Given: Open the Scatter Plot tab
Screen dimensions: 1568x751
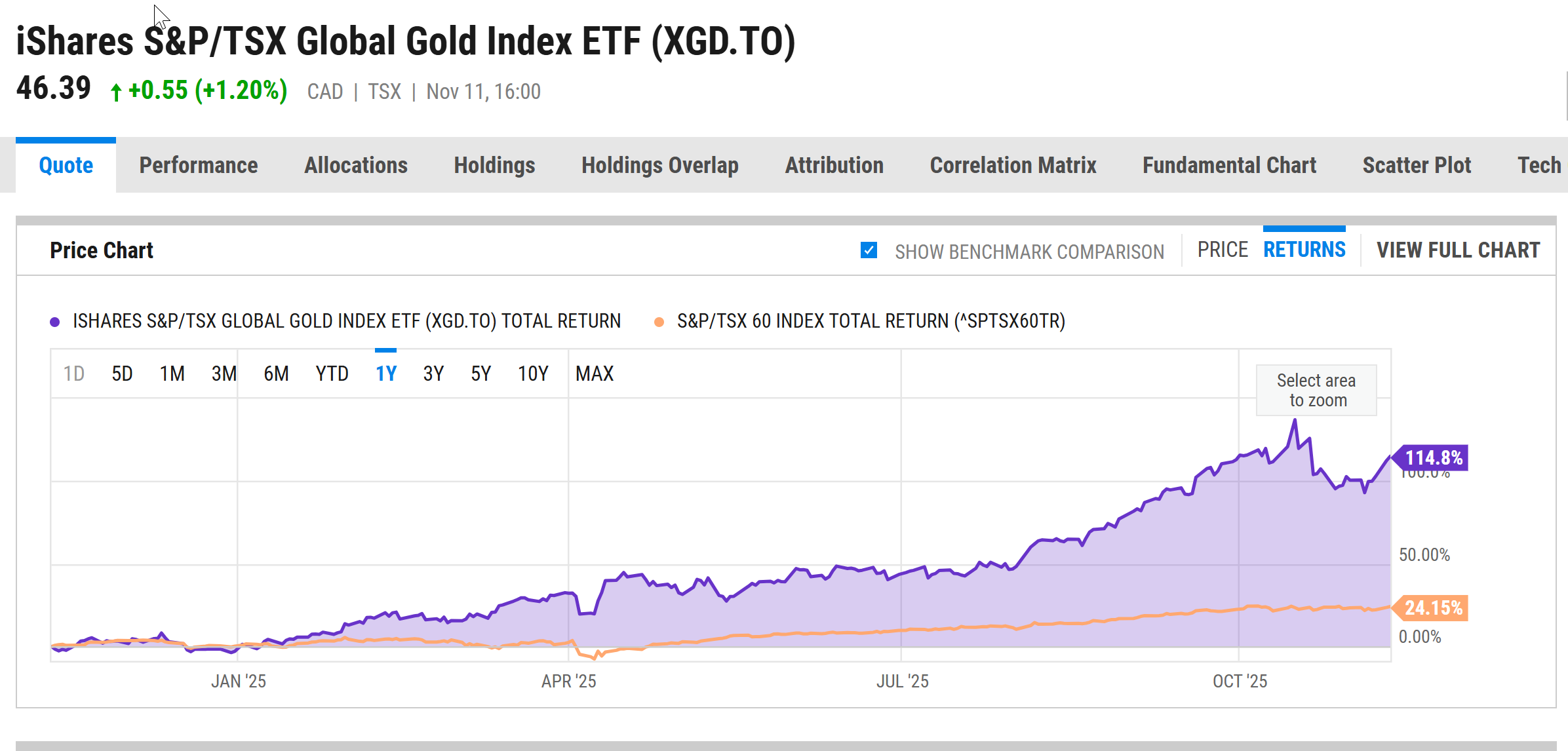Looking at the screenshot, I should coord(1415,165).
